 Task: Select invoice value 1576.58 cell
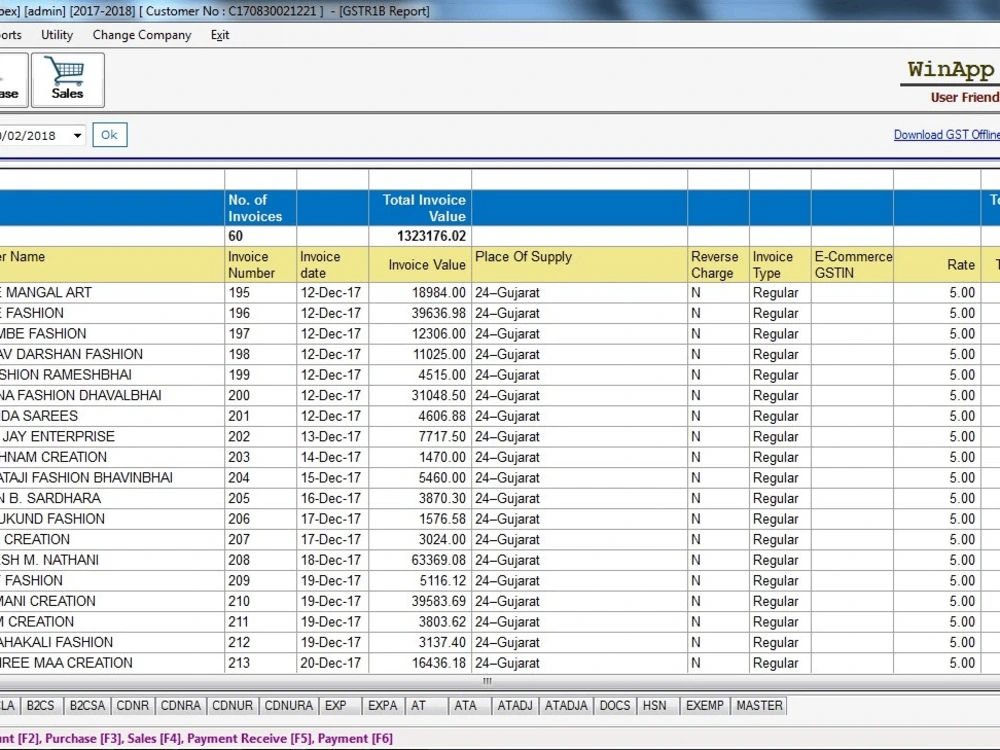[x=420, y=518]
